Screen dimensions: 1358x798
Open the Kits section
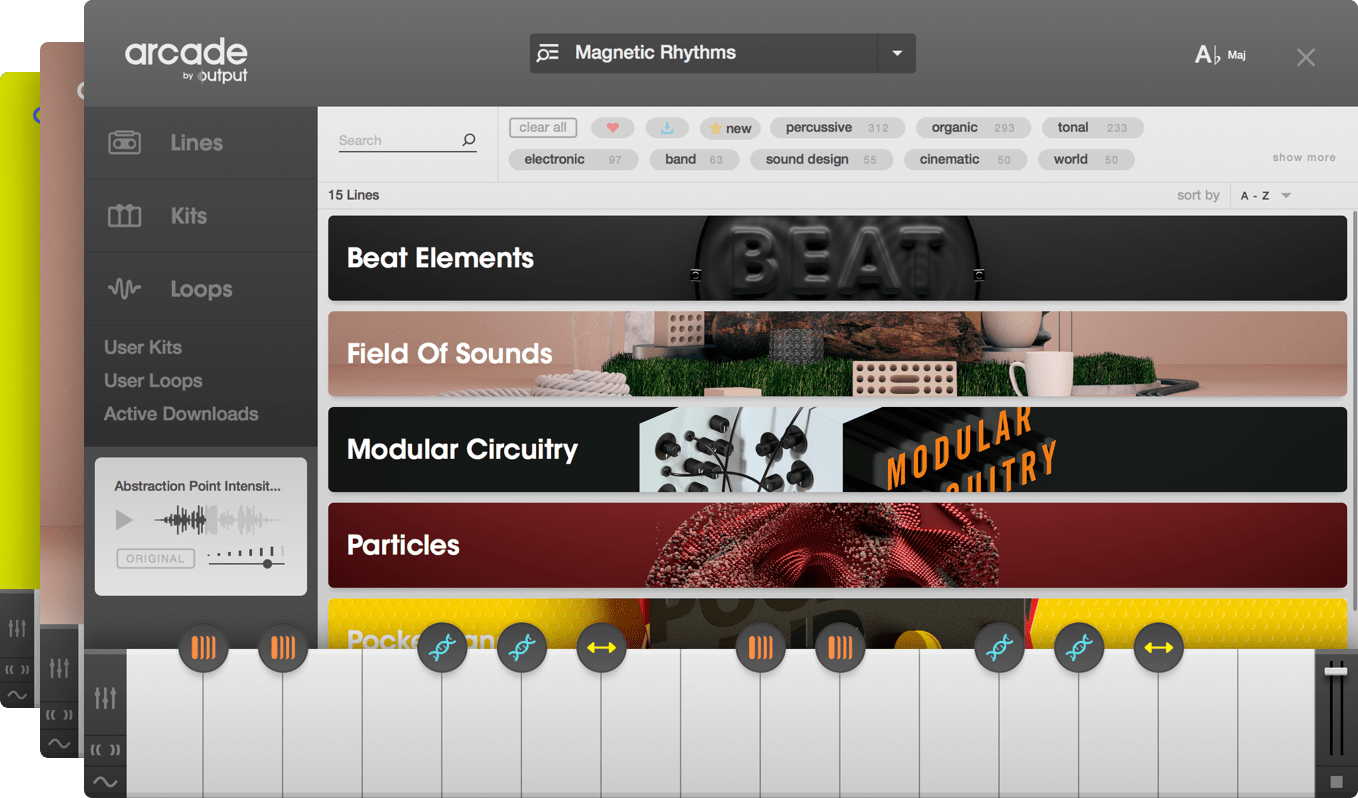coord(200,216)
